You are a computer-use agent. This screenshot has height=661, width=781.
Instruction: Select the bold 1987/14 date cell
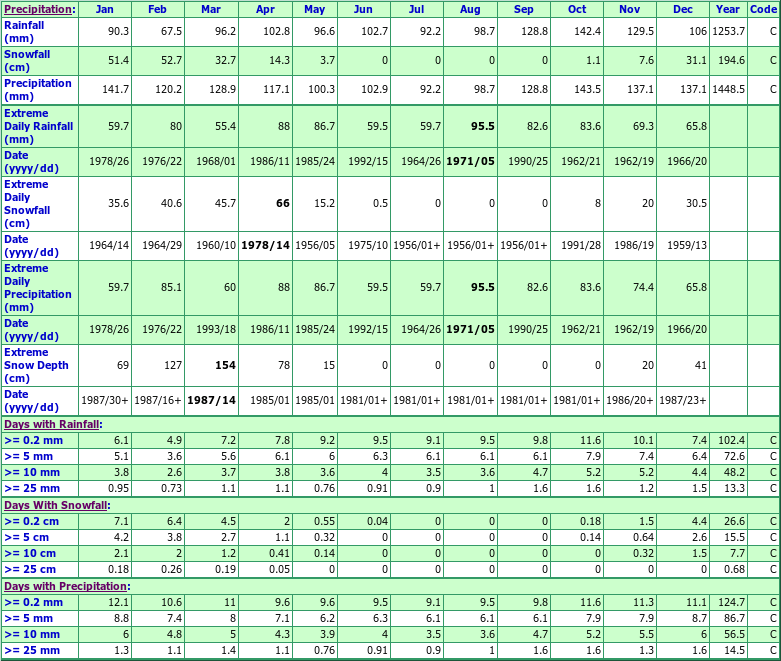tap(212, 400)
